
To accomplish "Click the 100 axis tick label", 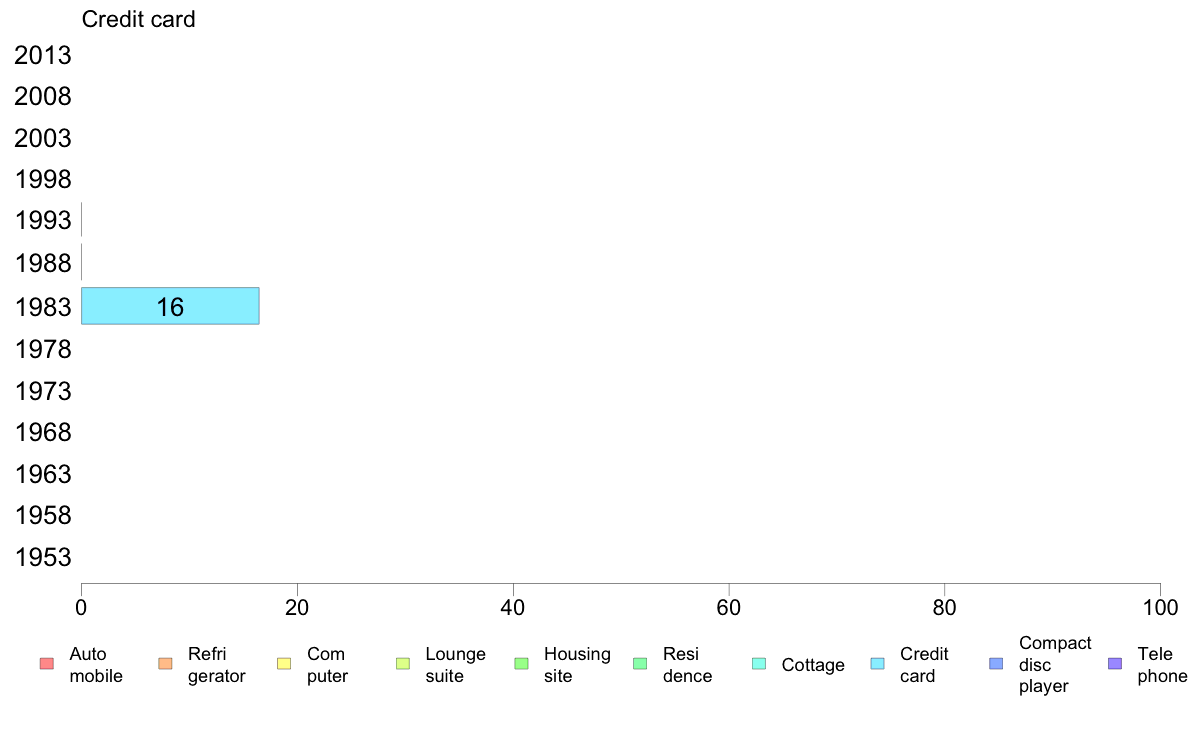I will pyautogui.click(x=1160, y=608).
